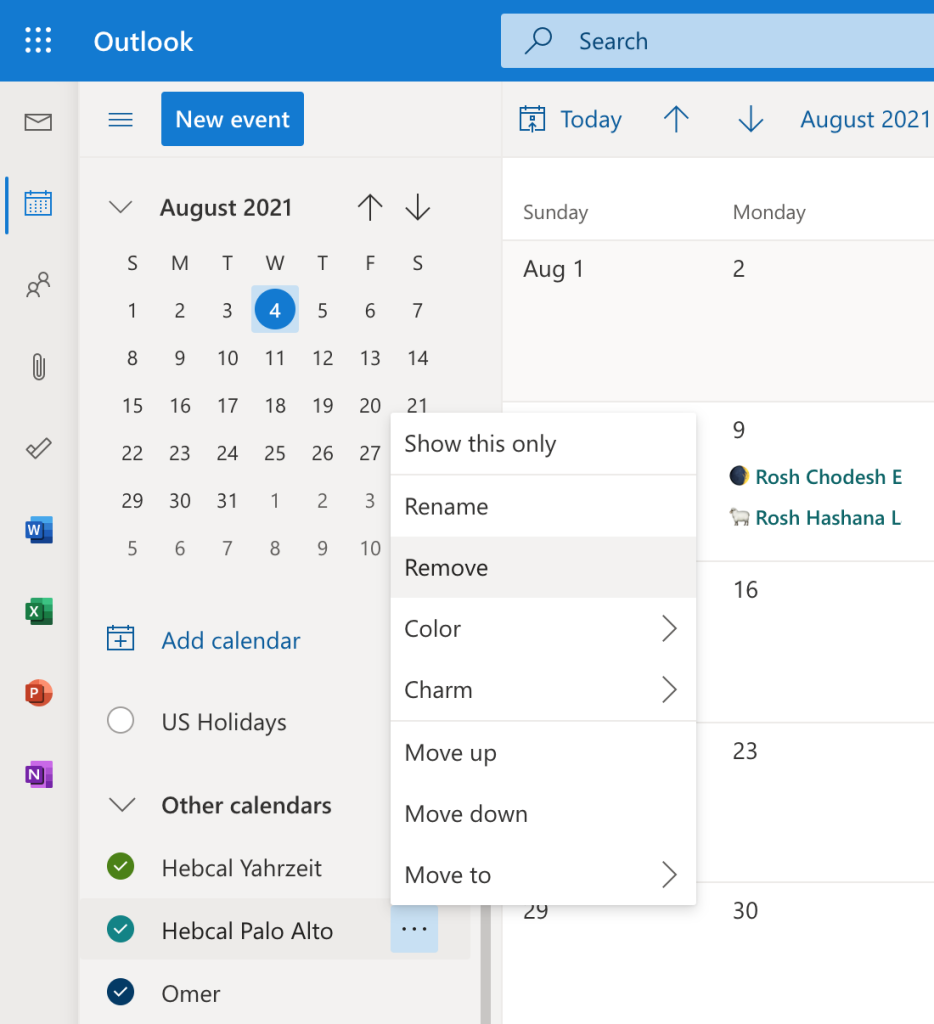934x1024 pixels.
Task: Enable the US Holidays calendar
Action: [120, 720]
